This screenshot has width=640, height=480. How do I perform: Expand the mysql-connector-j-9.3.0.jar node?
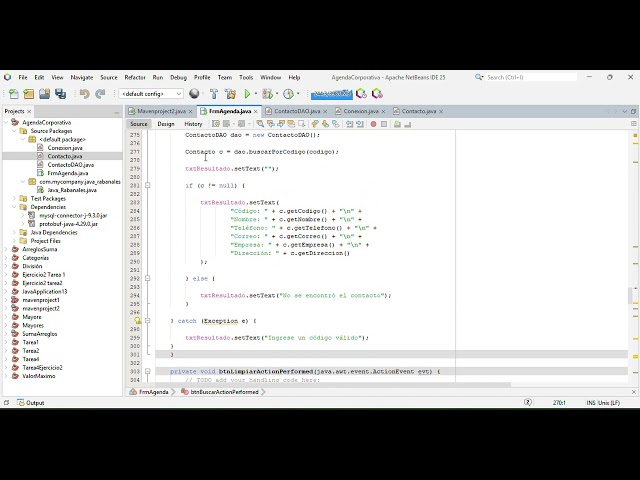(23, 216)
